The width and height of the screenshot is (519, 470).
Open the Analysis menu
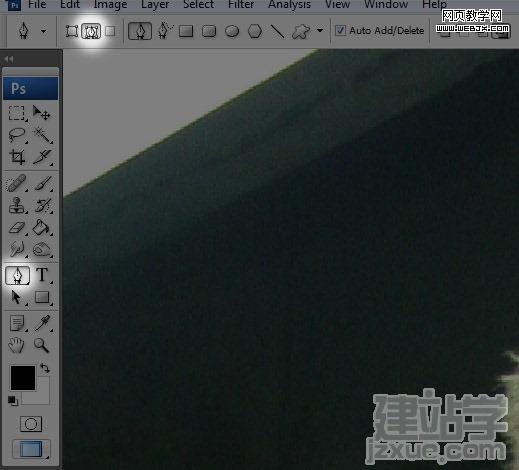pos(289,5)
